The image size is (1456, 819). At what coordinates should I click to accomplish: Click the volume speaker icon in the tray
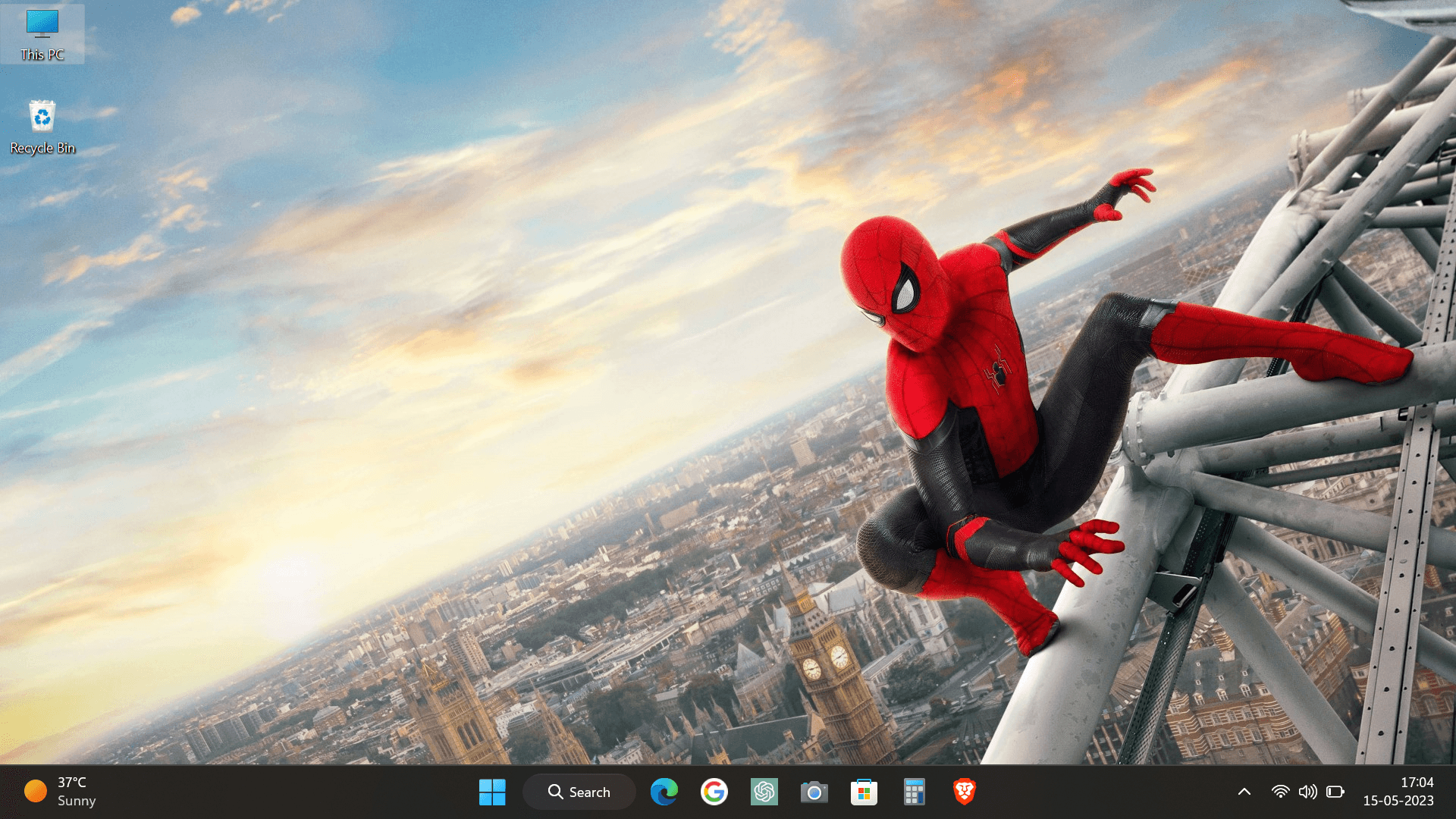(1307, 792)
